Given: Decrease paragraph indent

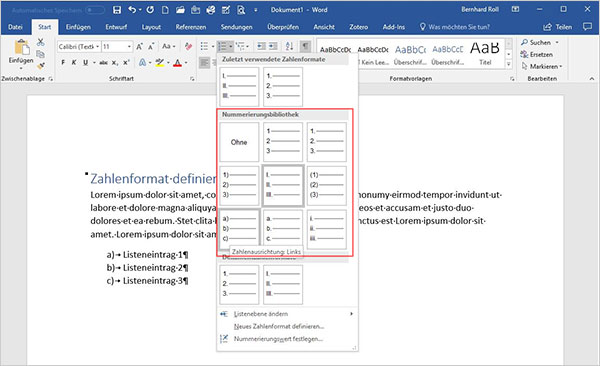Looking at the screenshot, I should [261, 46].
